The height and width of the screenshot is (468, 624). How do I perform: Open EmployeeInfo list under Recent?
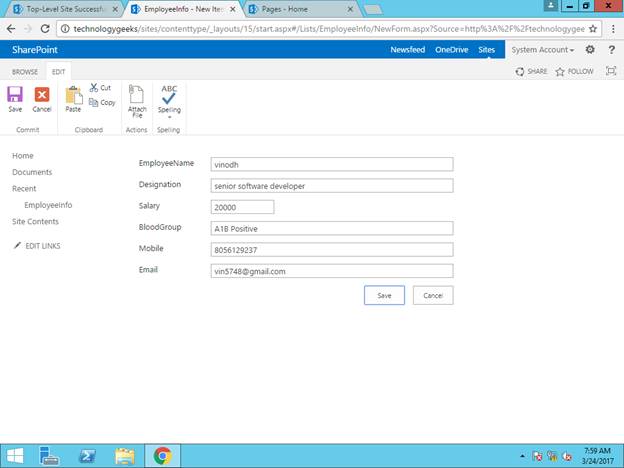point(48,205)
